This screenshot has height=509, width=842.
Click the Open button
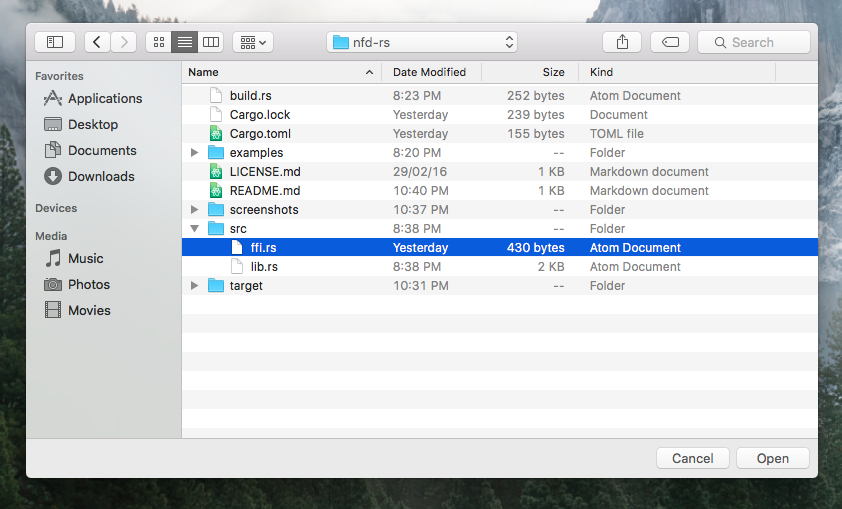tap(772, 458)
